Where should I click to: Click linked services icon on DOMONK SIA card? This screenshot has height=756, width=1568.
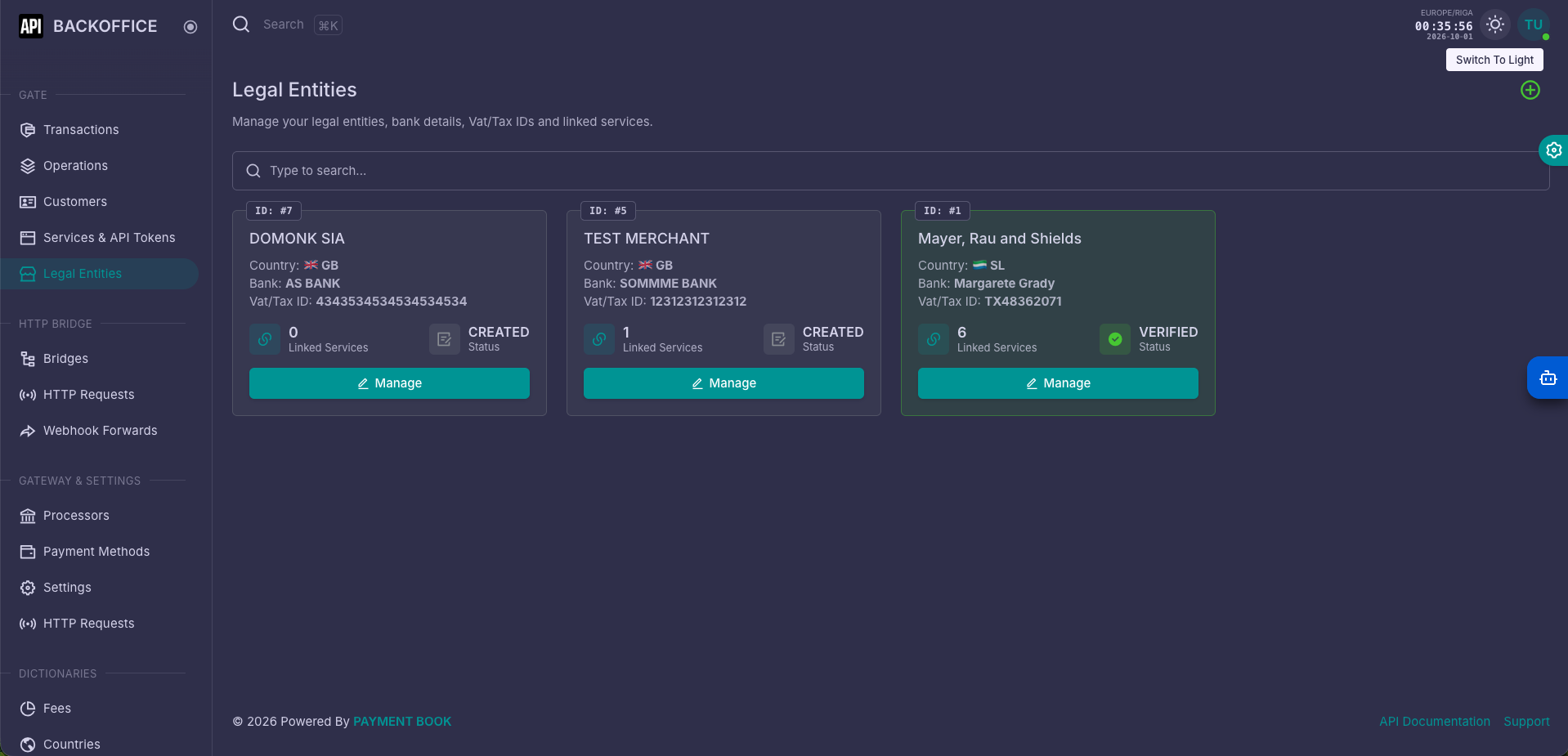265,339
